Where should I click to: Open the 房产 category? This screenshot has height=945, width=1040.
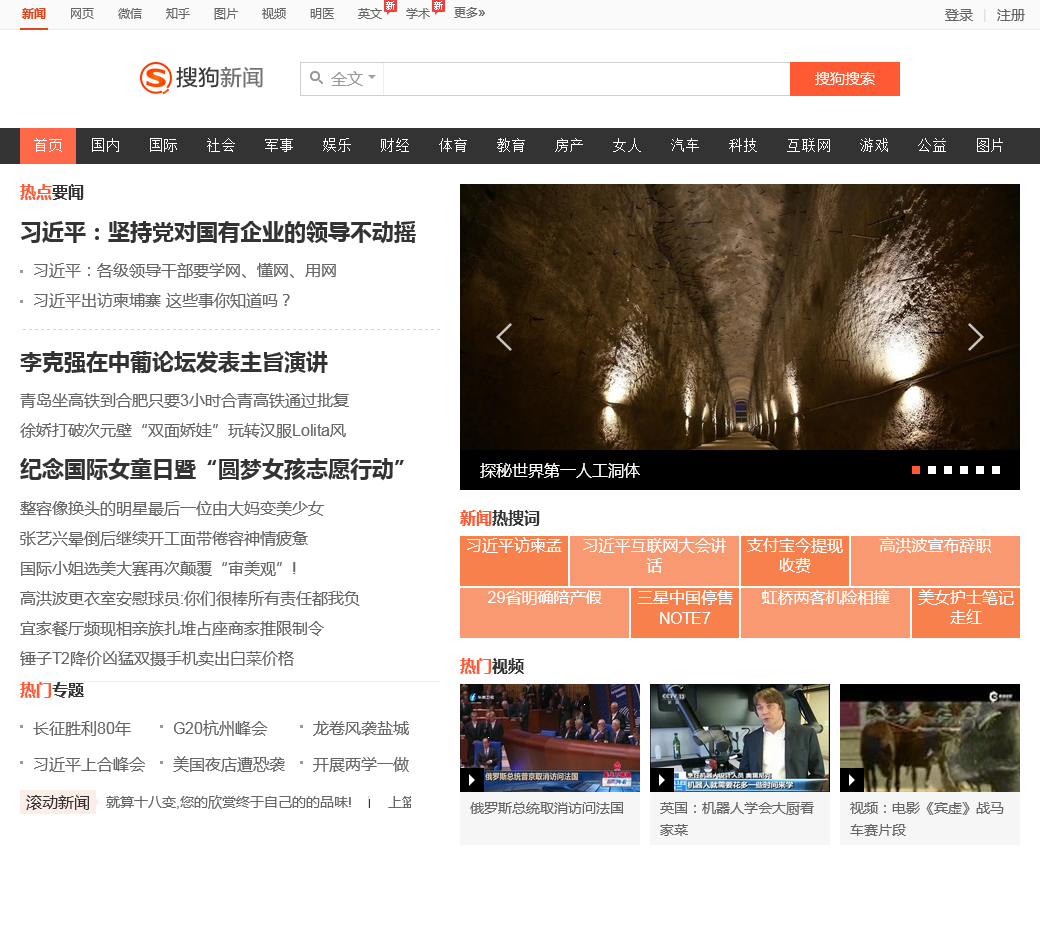[568, 145]
